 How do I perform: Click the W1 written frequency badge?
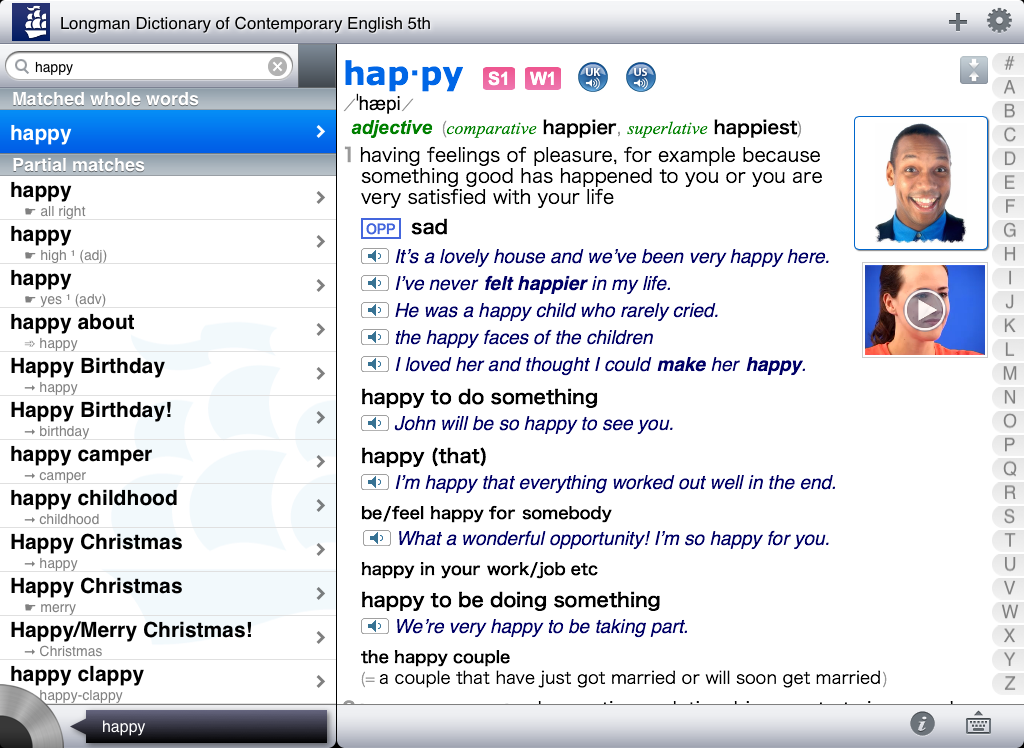point(543,78)
